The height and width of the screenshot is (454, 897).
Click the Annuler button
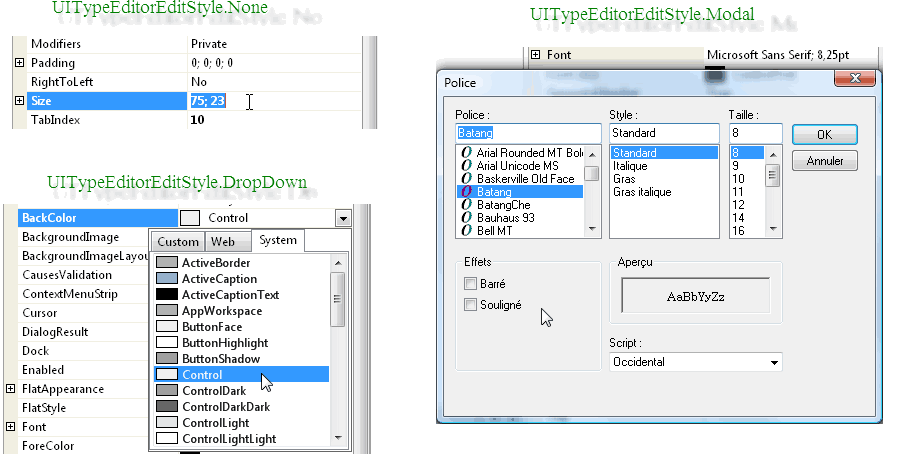(x=824, y=160)
